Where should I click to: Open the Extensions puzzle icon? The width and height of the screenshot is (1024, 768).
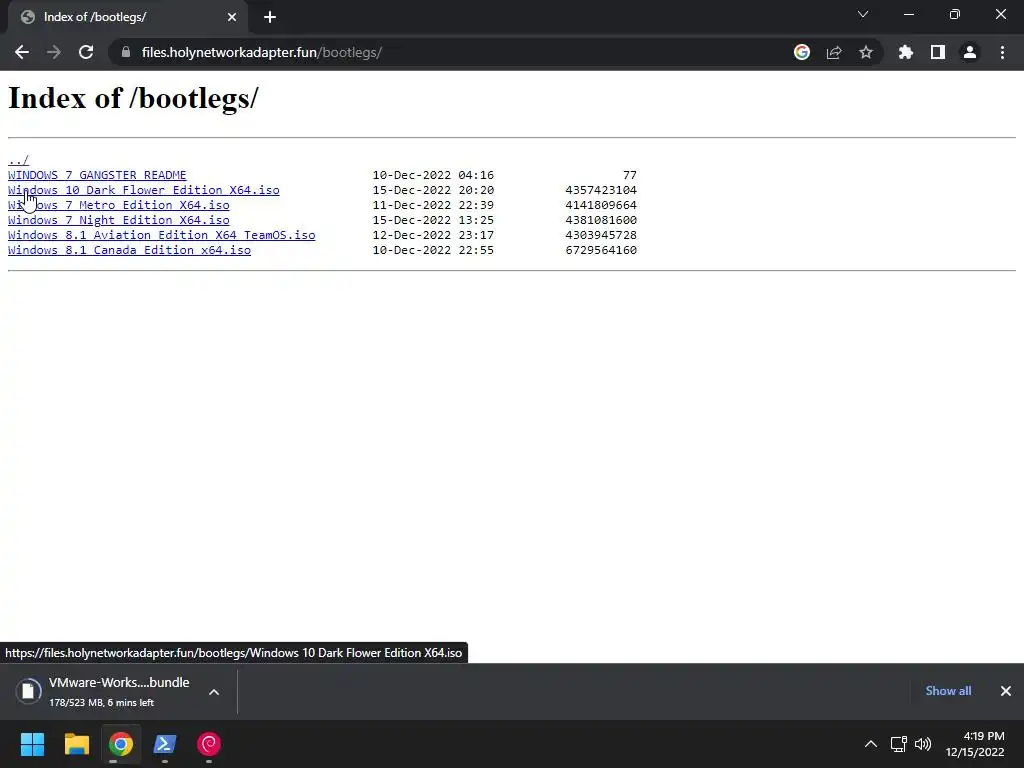906,52
